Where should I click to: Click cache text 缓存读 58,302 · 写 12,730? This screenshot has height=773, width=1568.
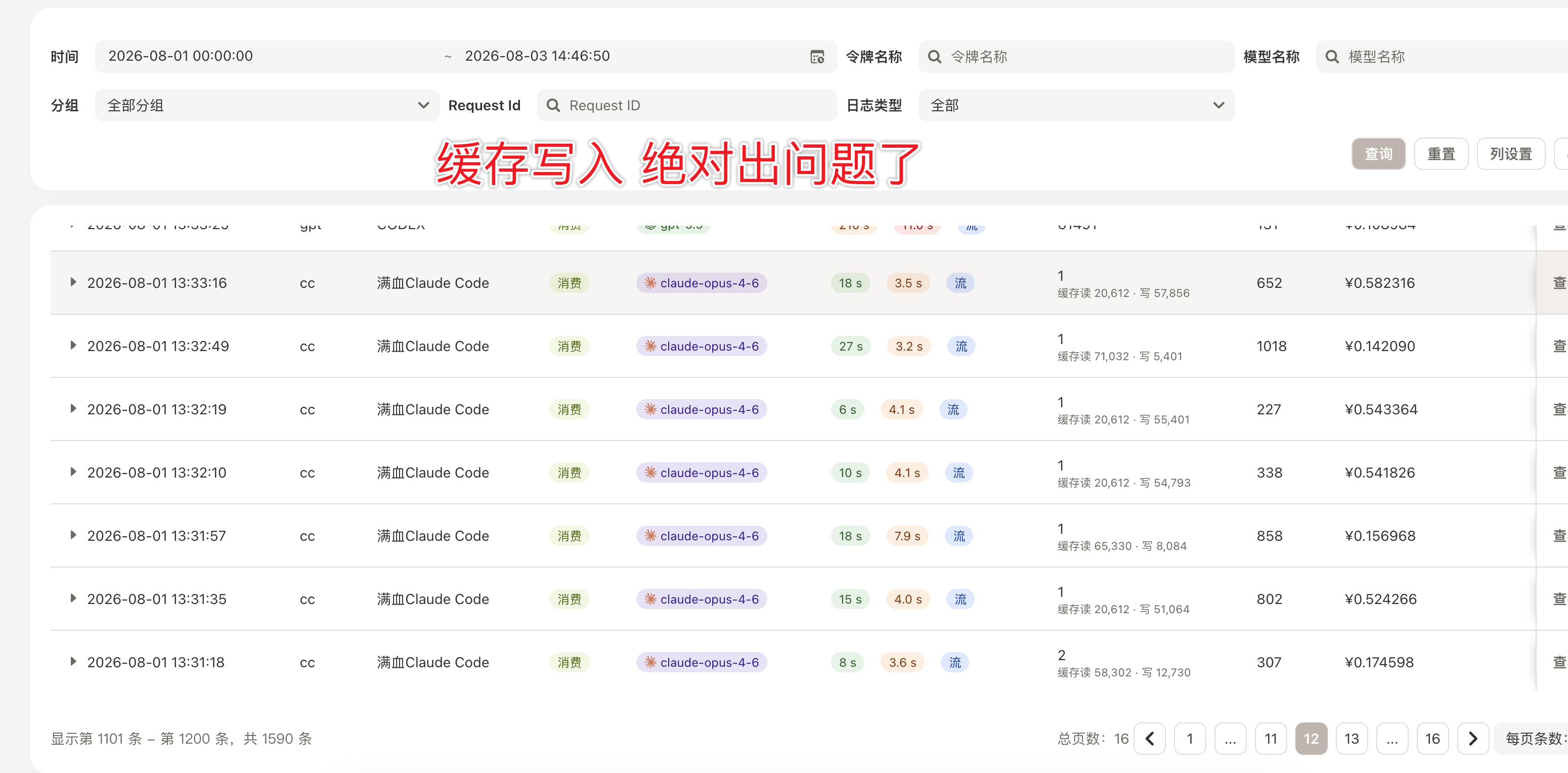(x=1124, y=673)
